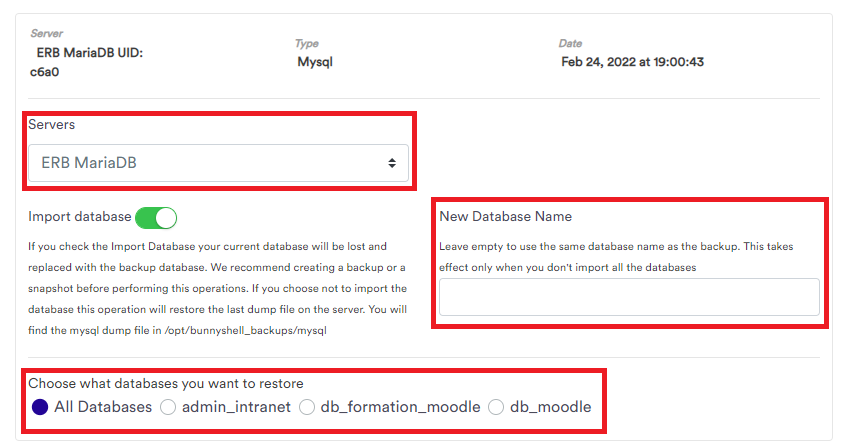
Task: Click the admin_intranet label text
Action: [x=236, y=407]
